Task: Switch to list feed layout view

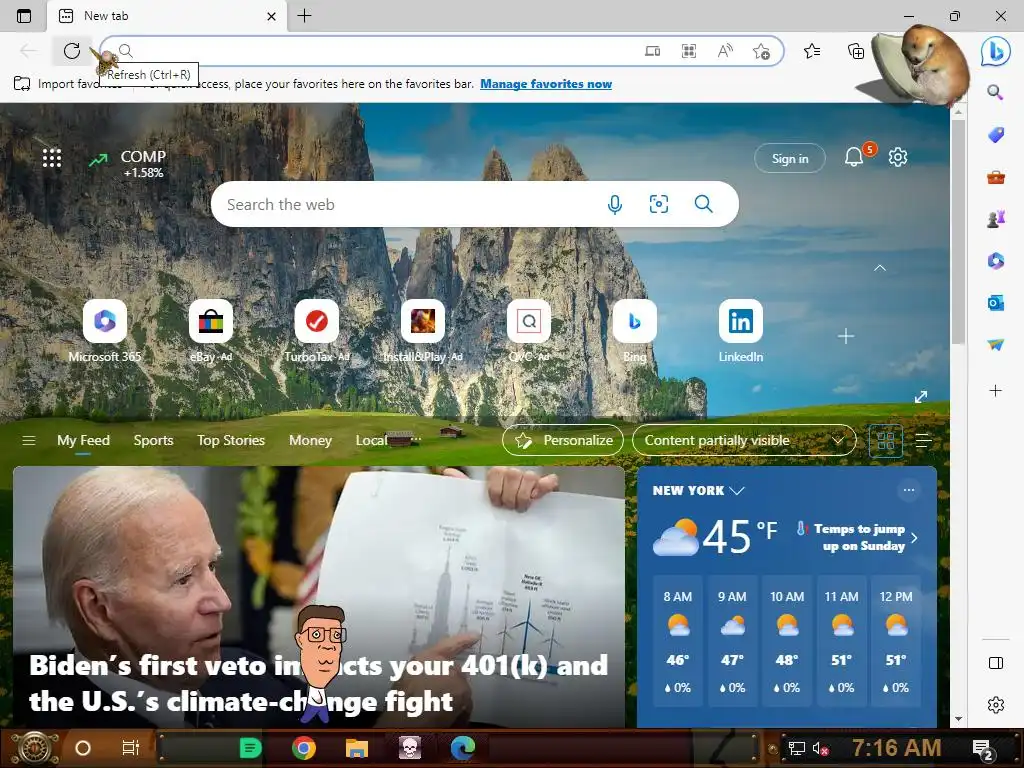Action: point(923,441)
